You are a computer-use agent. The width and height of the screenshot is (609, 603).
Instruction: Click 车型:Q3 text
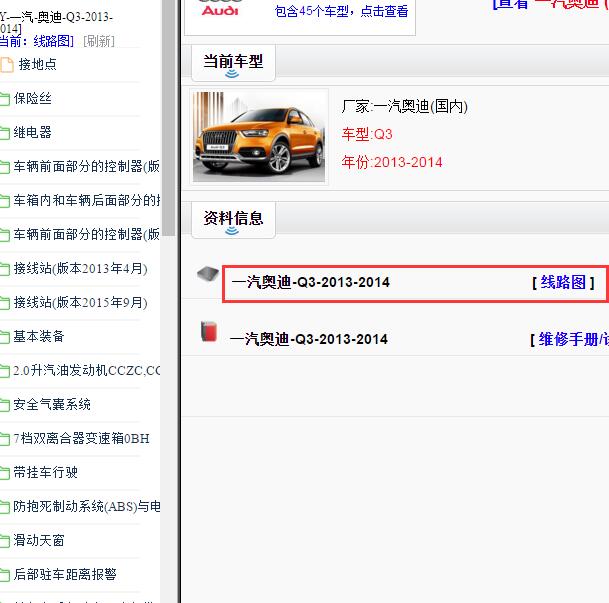pyautogui.click(x=367, y=134)
